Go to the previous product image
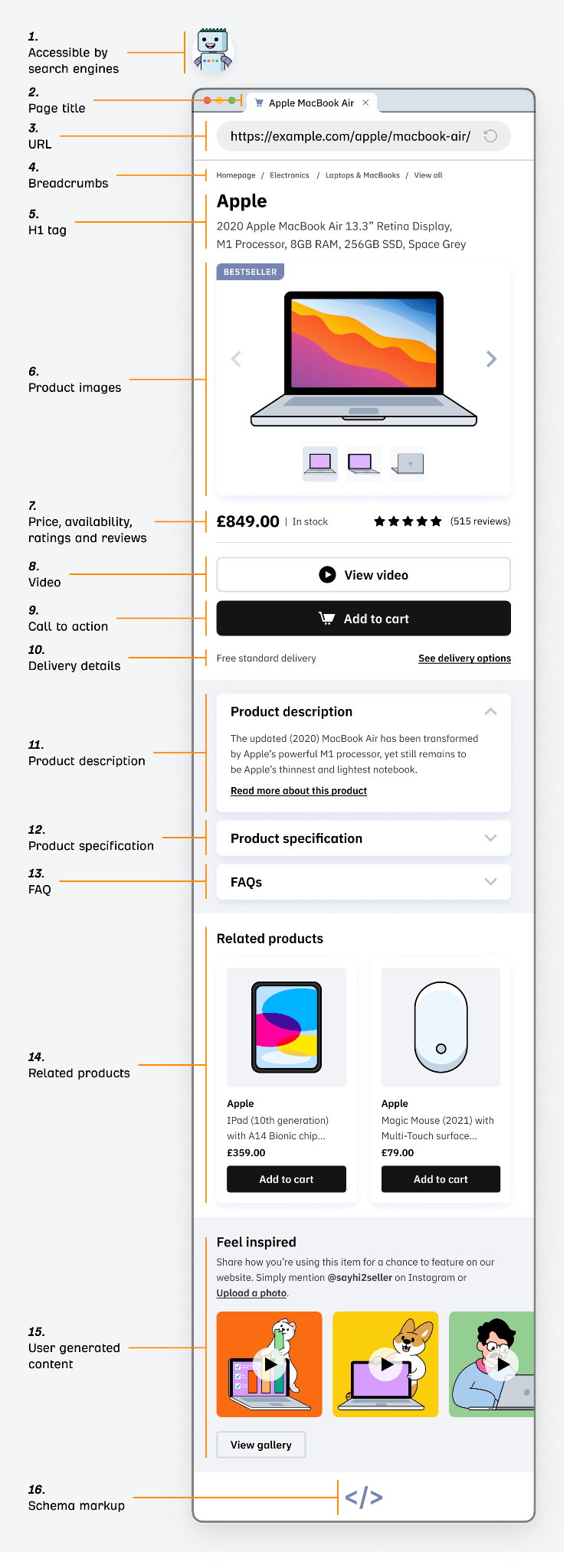This screenshot has width=570, height=1568. coord(236,359)
